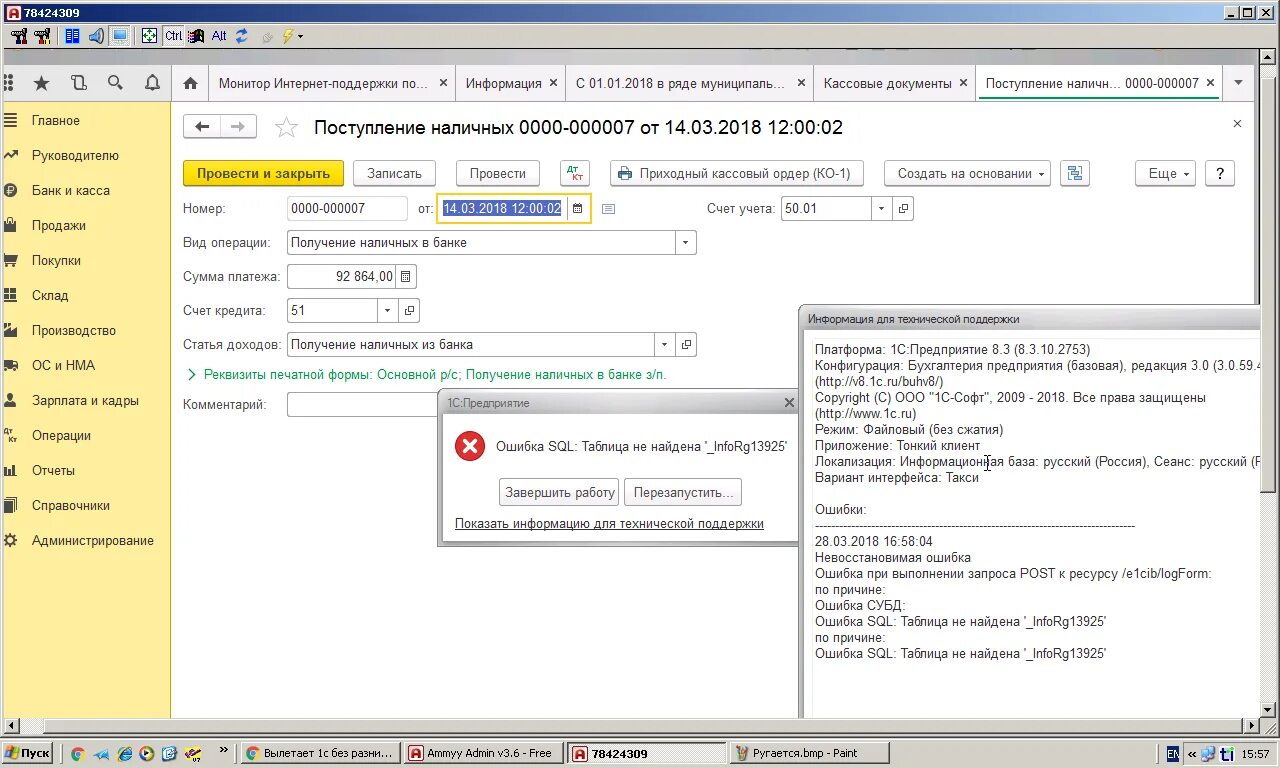The height and width of the screenshot is (768, 1280).
Task: Expand Счет учета dropdown
Action: tap(881, 208)
